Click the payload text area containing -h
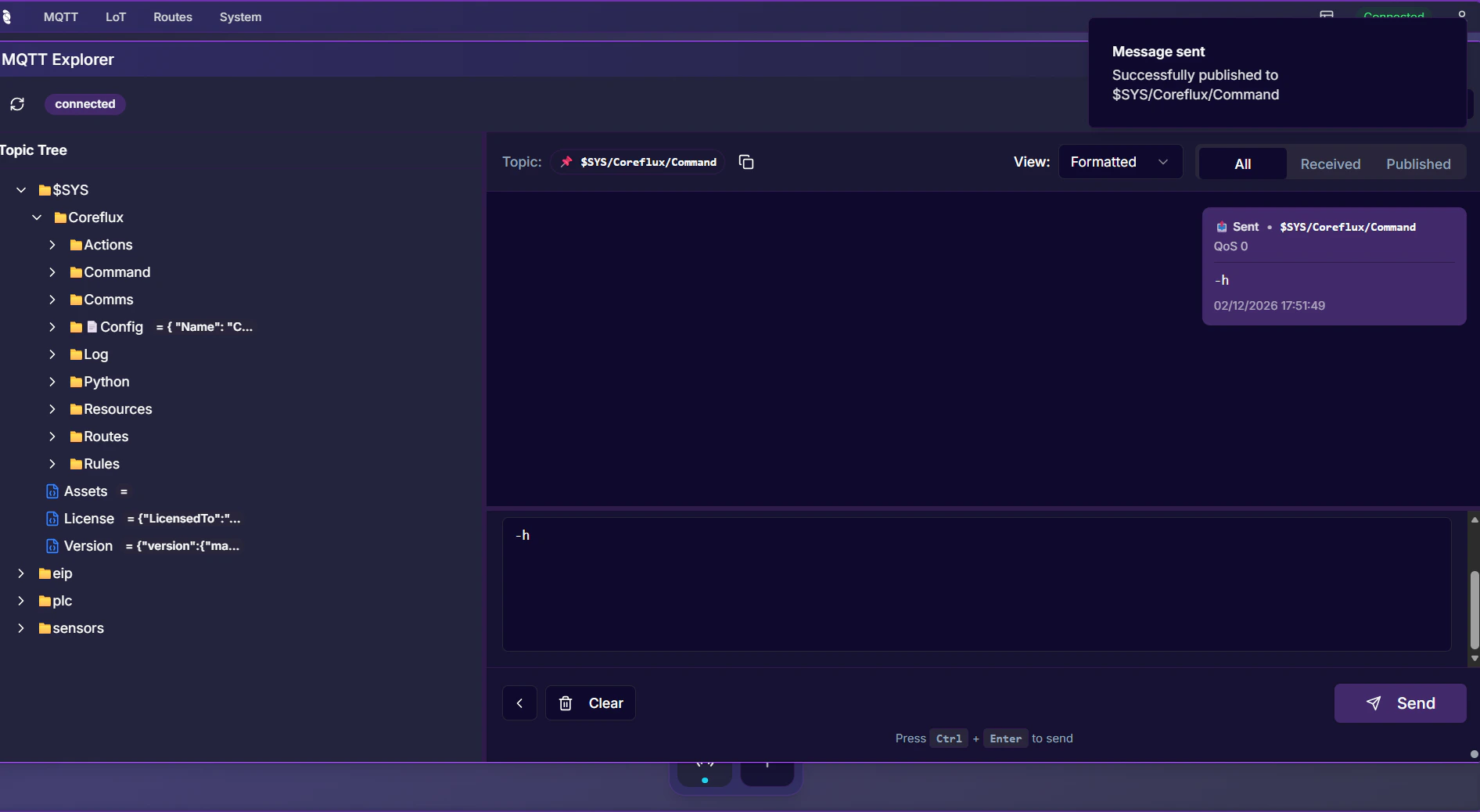 [976, 584]
